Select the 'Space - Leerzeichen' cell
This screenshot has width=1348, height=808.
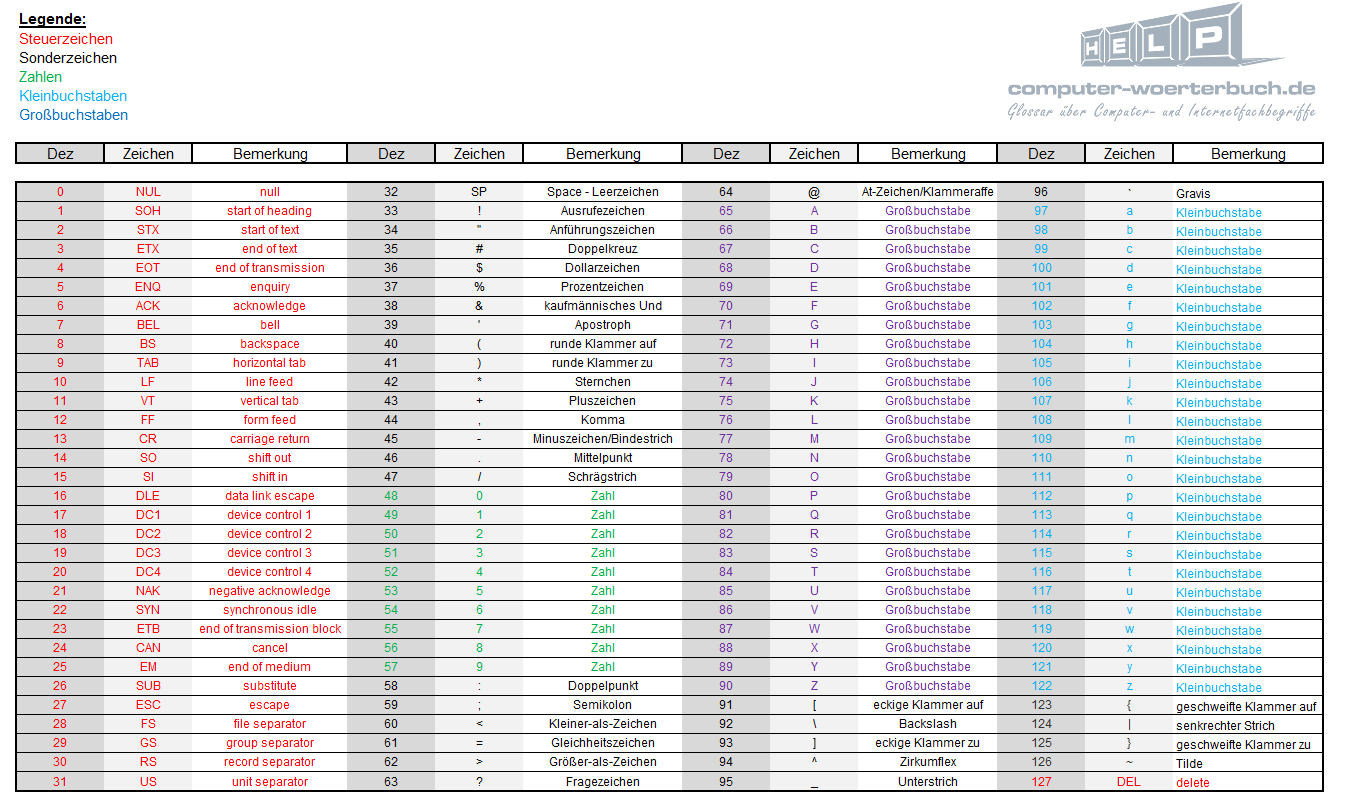pyautogui.click(x=603, y=192)
